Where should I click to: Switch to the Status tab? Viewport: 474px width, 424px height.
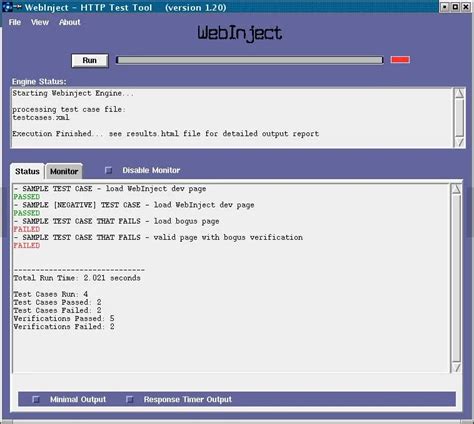(27, 171)
